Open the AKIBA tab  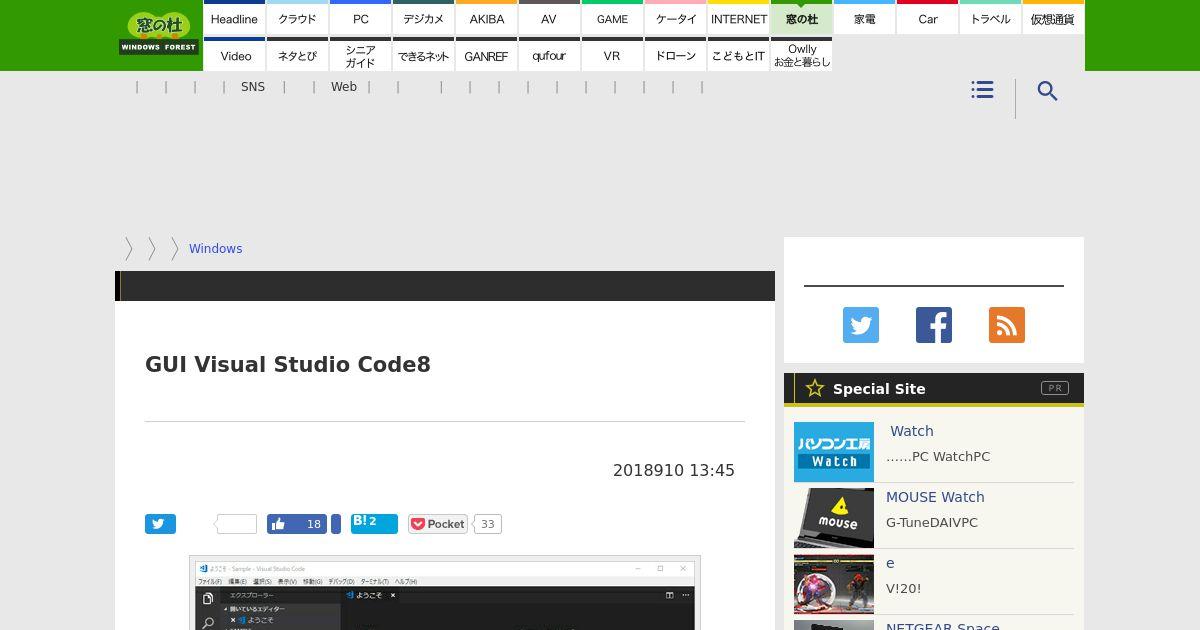point(486,18)
